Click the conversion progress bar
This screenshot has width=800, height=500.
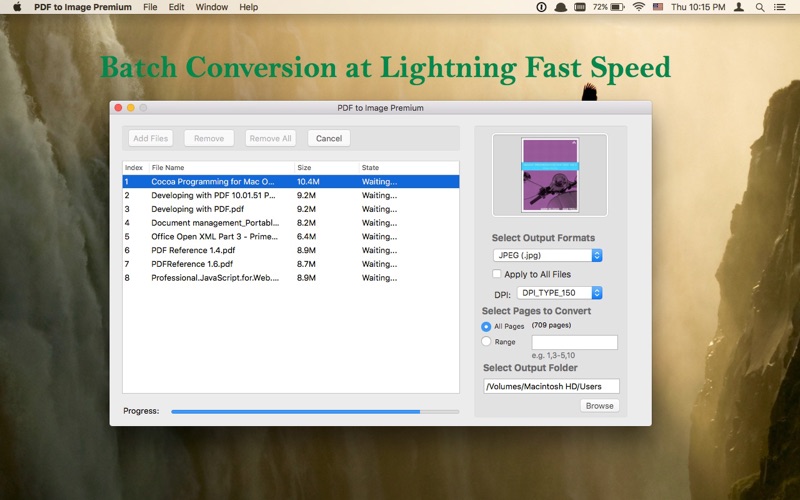pos(315,412)
